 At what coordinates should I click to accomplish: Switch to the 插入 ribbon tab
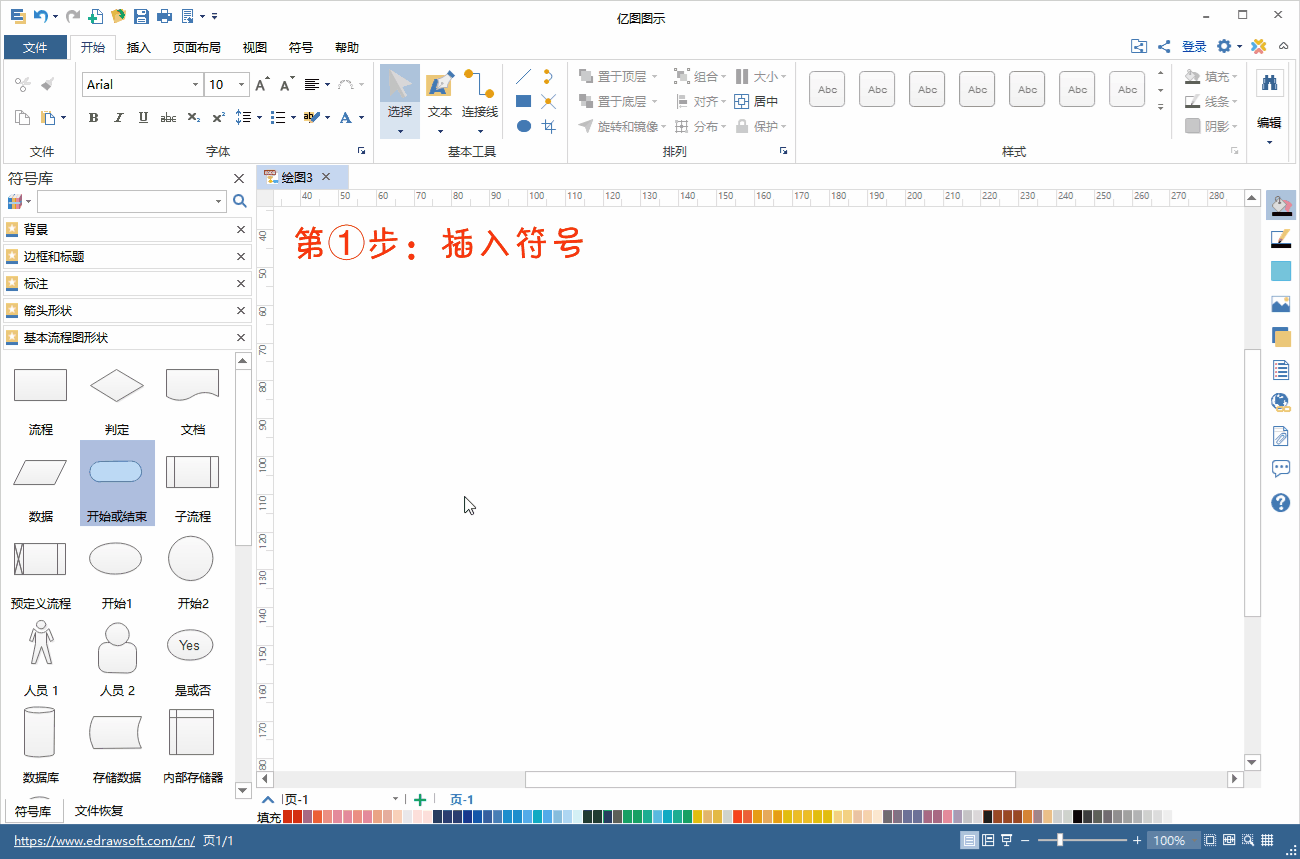pos(138,47)
